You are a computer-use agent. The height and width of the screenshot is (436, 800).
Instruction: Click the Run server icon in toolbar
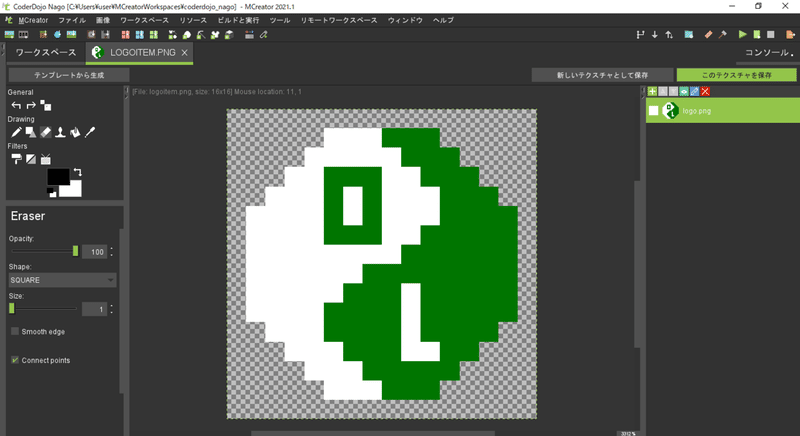click(757, 34)
